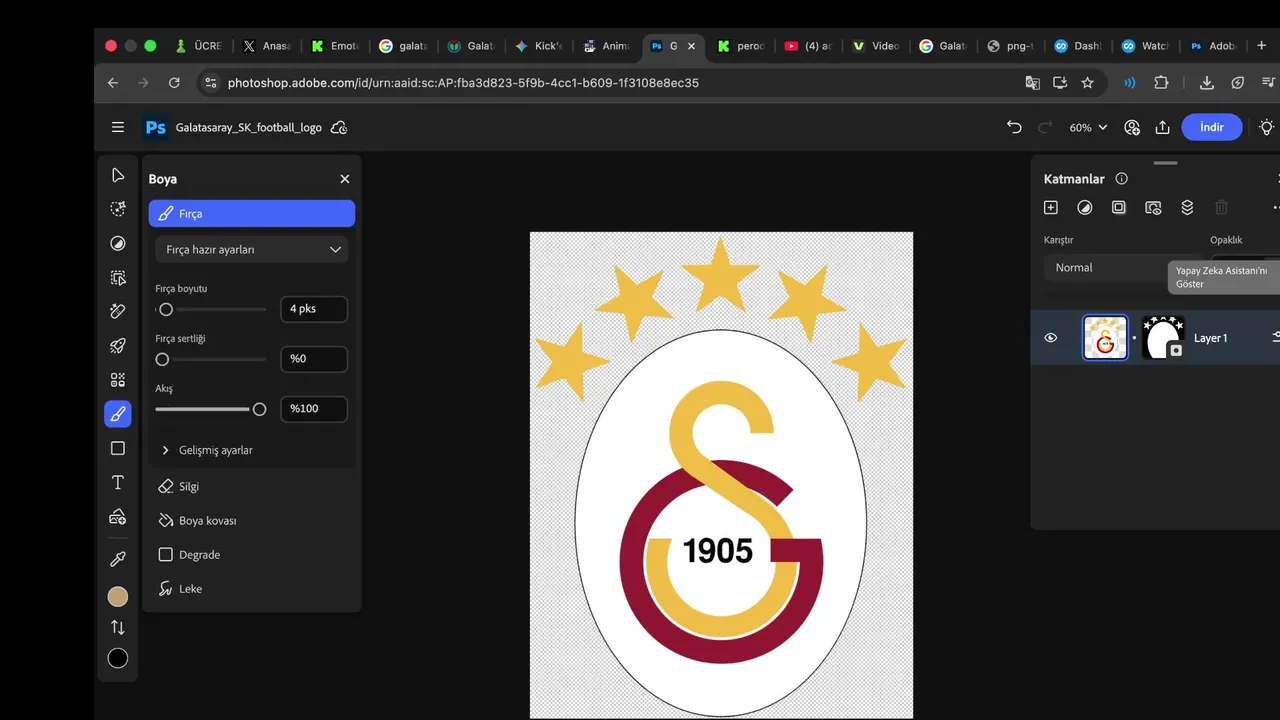Screen dimensions: 1280x720
Task: Select the Move tool arrow in toolbar
Action: (118, 175)
